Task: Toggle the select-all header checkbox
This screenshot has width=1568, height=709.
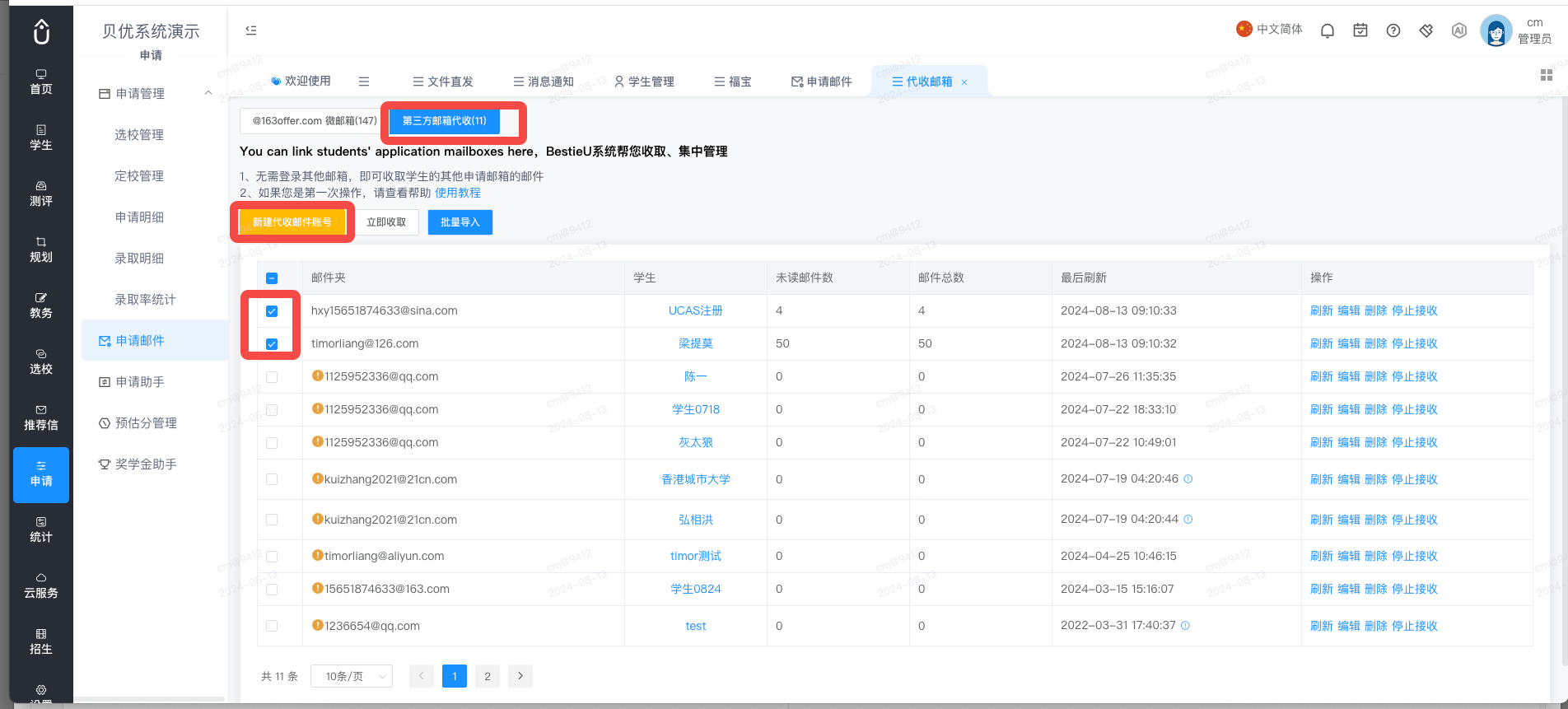Action: [272, 278]
